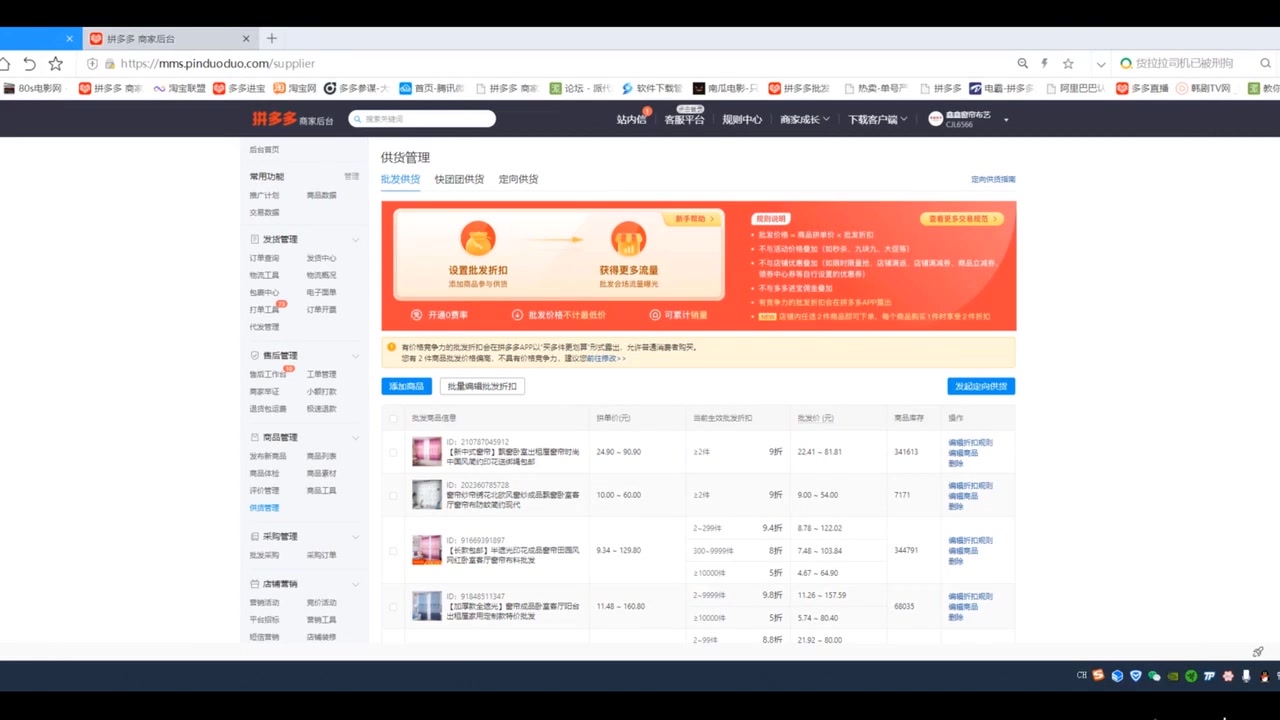The height and width of the screenshot is (720, 1280).
Task: Click the 获得更多流量 shop icon
Action: point(628,239)
